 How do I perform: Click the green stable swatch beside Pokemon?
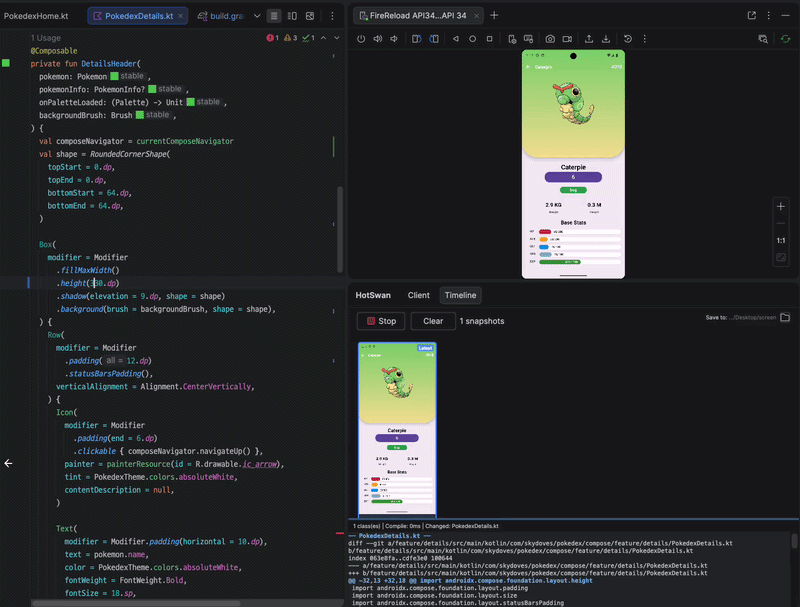[114, 76]
